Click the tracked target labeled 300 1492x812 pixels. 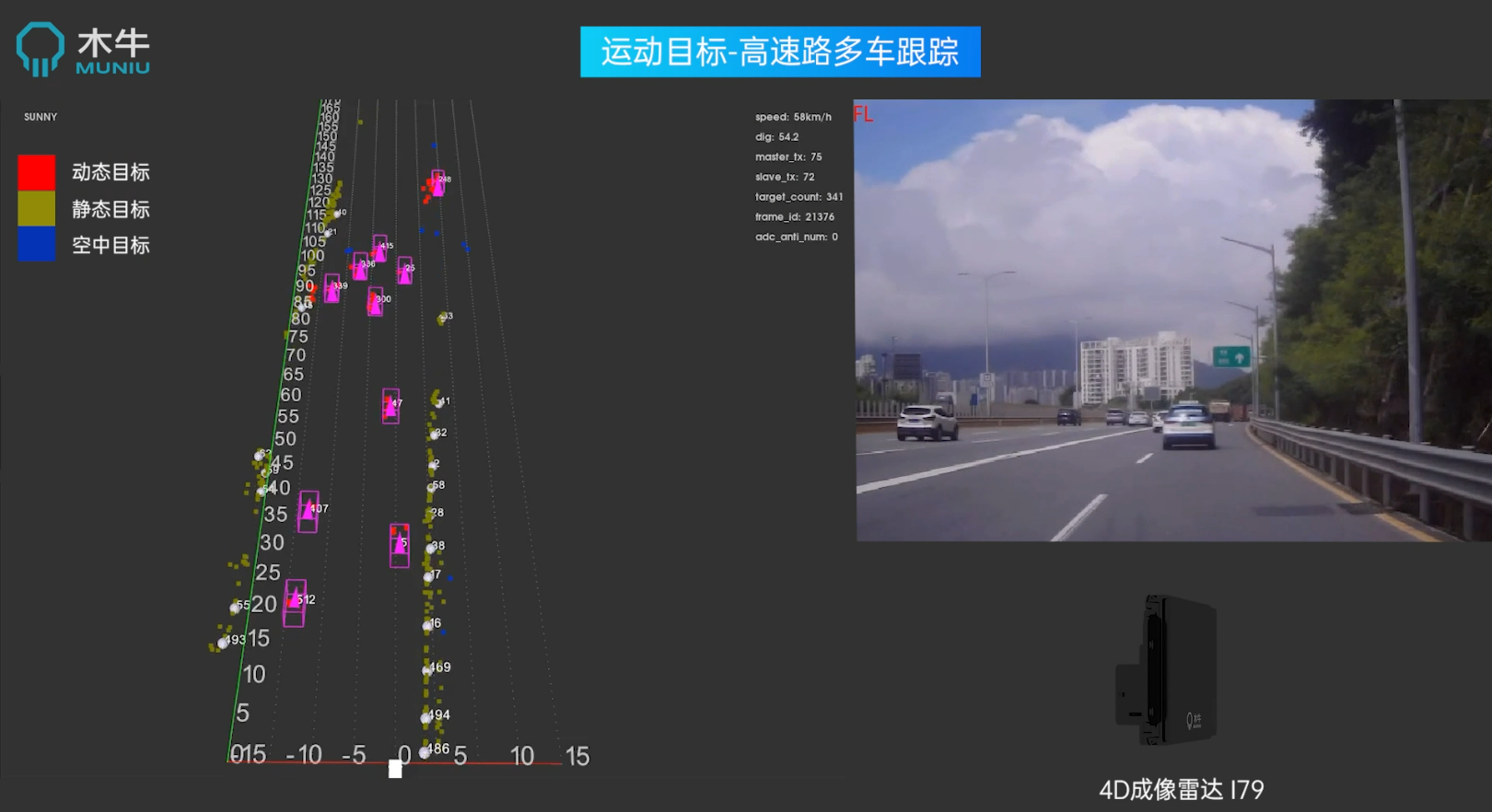point(375,301)
